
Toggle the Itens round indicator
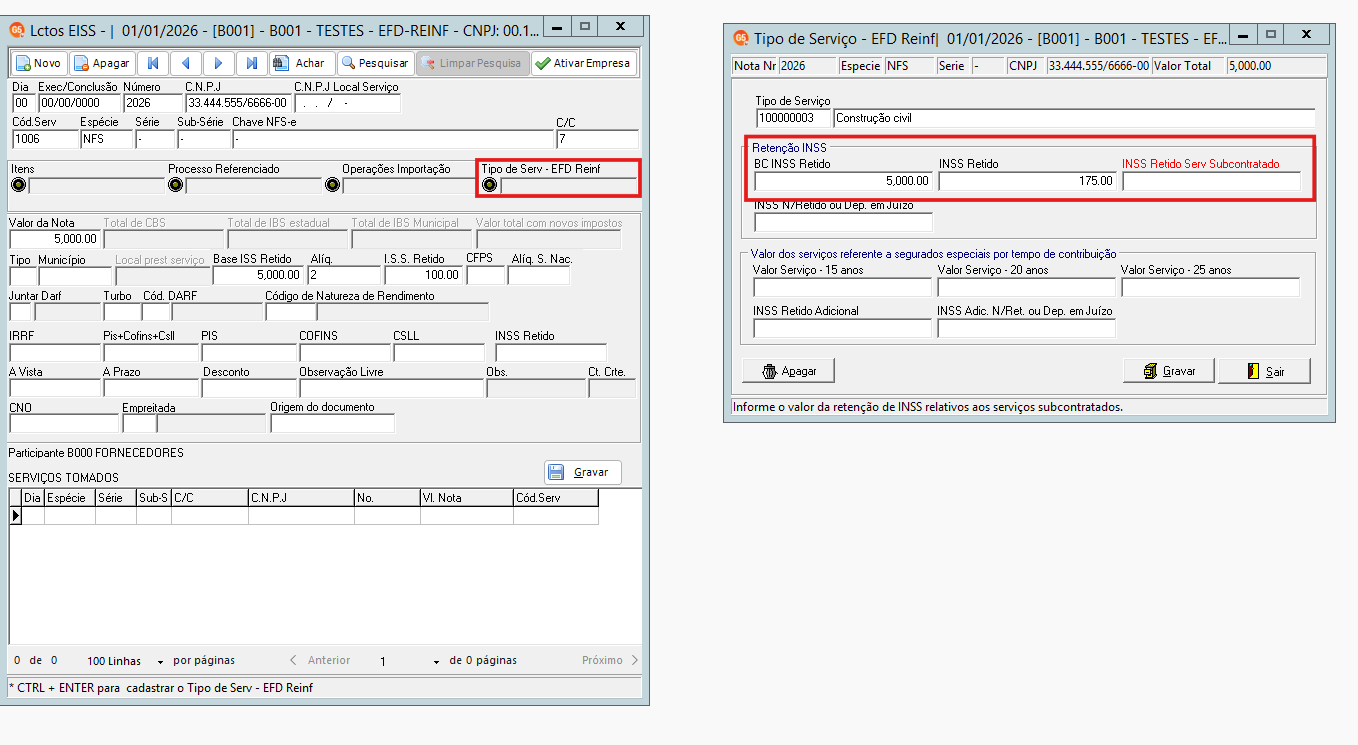pyautogui.click(x=18, y=185)
